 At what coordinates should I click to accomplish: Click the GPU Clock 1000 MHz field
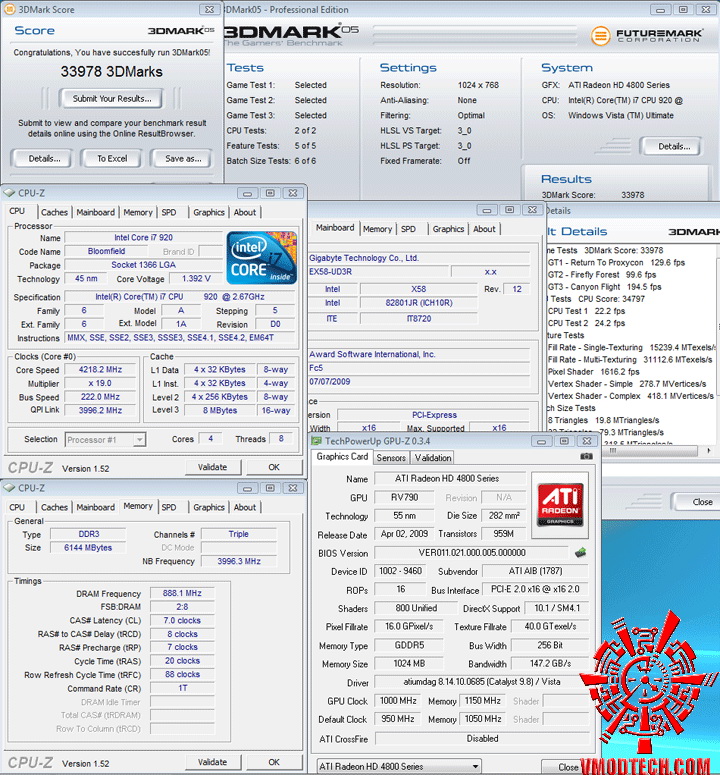click(x=398, y=701)
